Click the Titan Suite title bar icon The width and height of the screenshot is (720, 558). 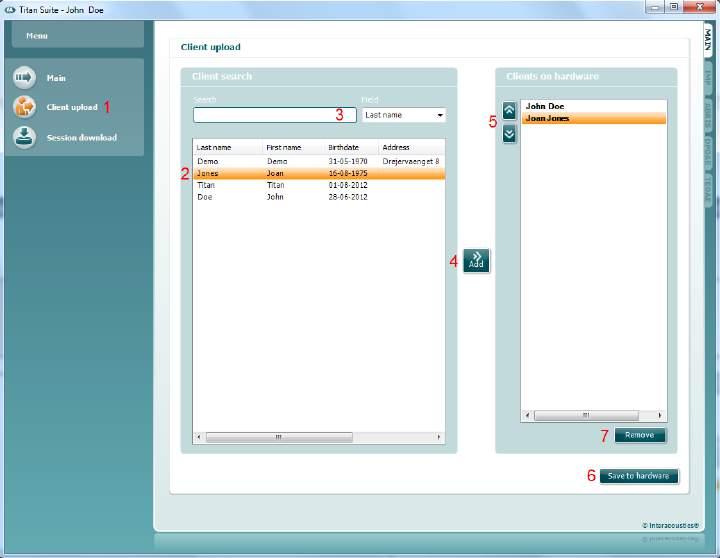[x=10, y=10]
